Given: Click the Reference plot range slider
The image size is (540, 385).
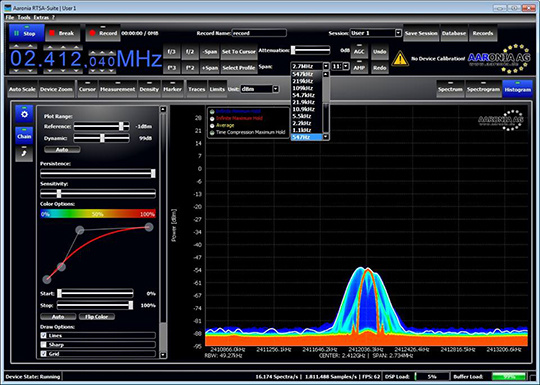Looking at the screenshot, I should tap(102, 126).
